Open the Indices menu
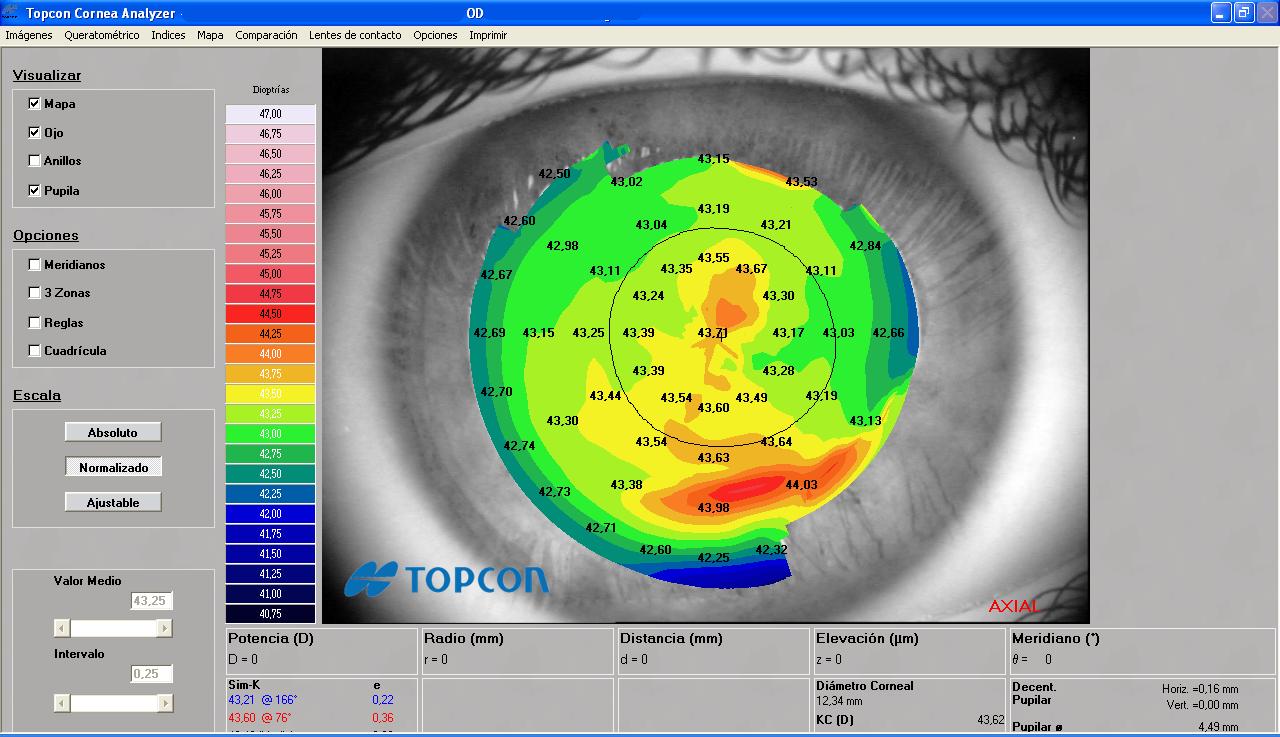 pos(168,35)
